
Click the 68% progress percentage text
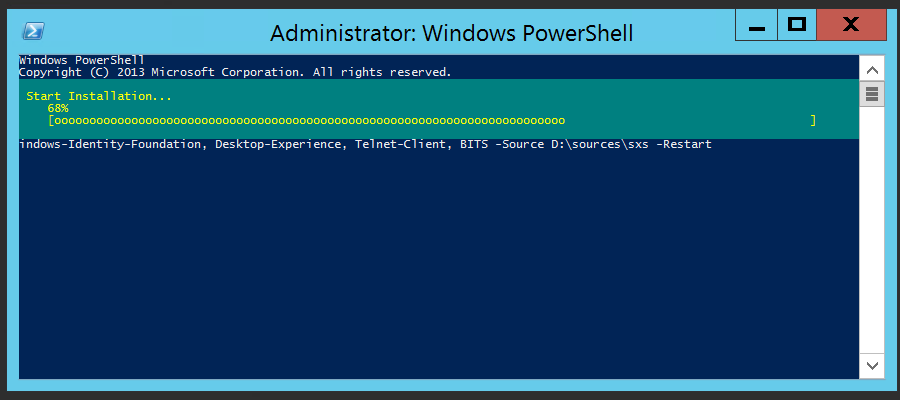tap(58, 108)
